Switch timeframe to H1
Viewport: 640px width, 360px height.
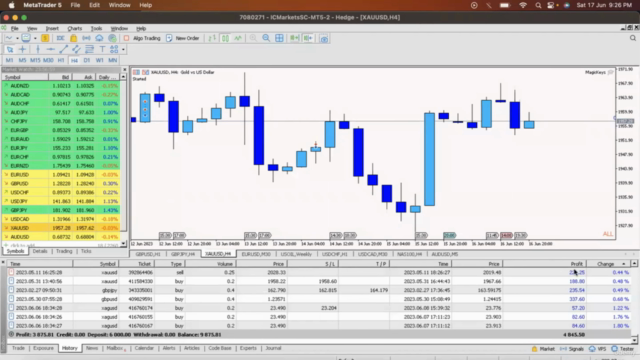(x=61, y=60)
